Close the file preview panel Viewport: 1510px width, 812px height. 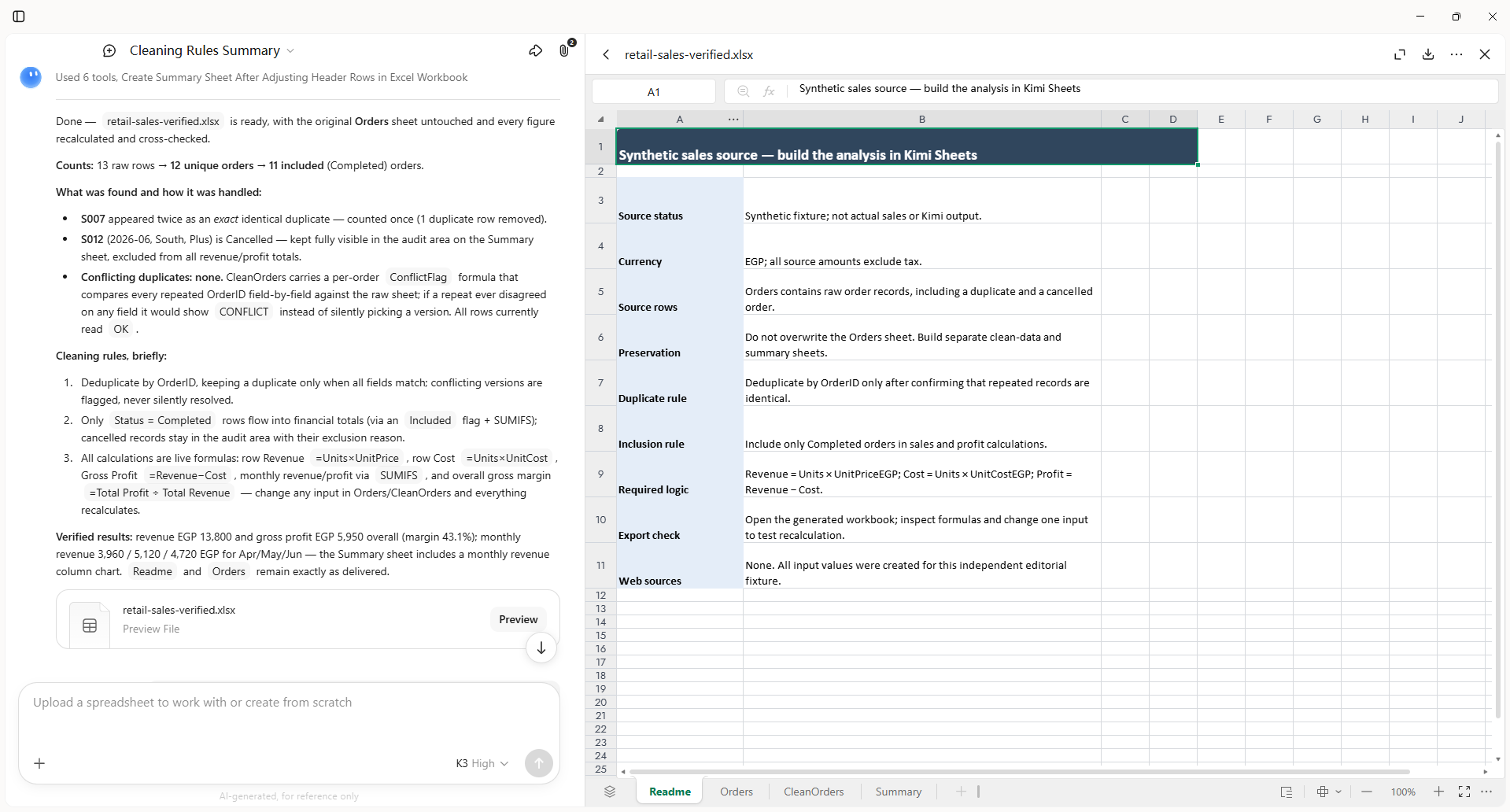1485,54
